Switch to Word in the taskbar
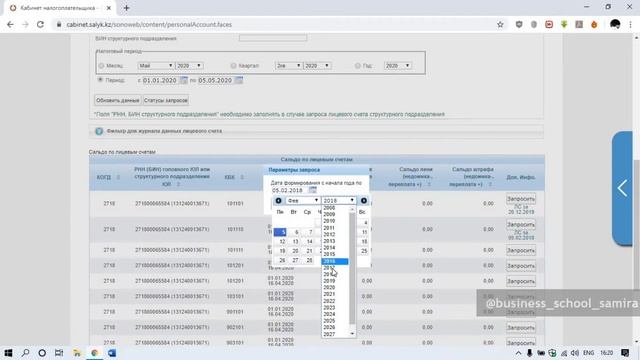640x360 pixels. click(x=112, y=353)
